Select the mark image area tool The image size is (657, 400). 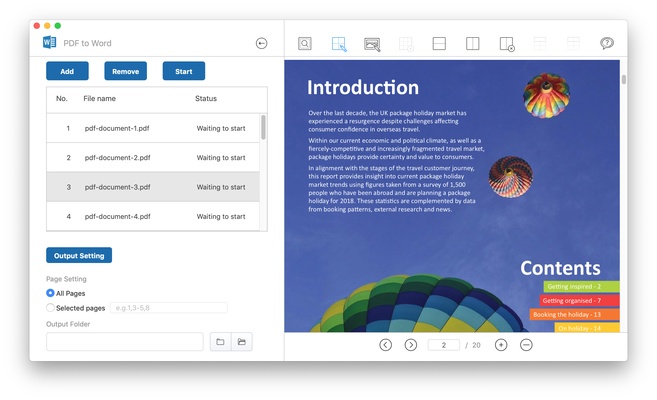(372, 44)
